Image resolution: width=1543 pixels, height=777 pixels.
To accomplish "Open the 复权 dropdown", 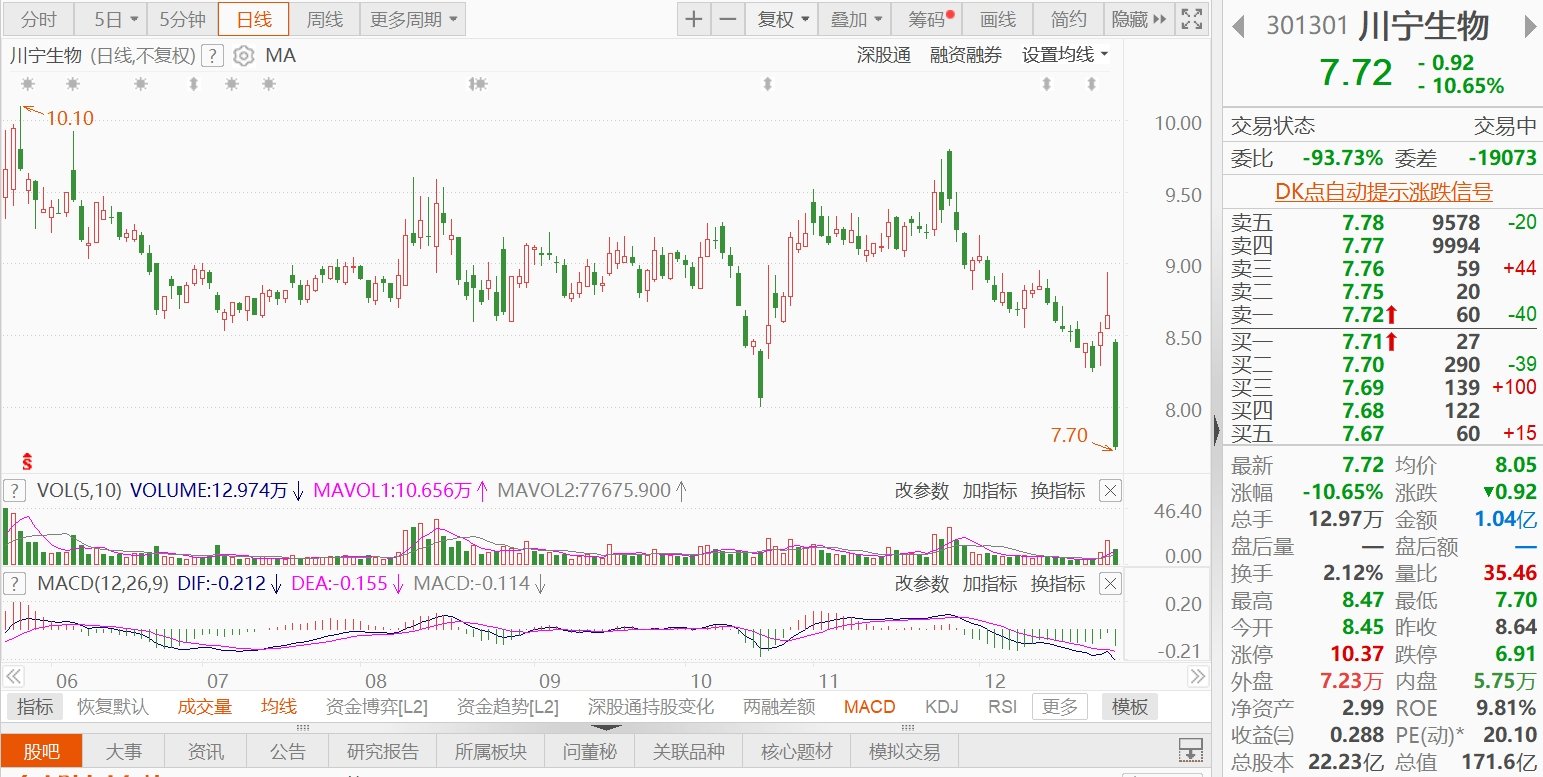I will 782,19.
